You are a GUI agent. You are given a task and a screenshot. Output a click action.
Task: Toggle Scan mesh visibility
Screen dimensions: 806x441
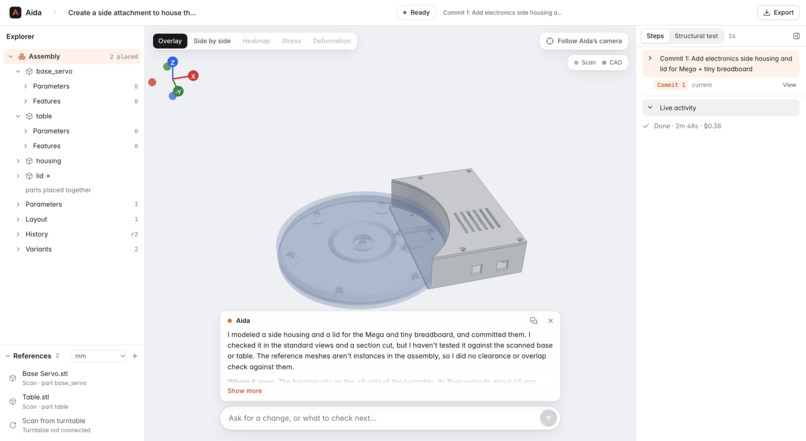coord(584,63)
